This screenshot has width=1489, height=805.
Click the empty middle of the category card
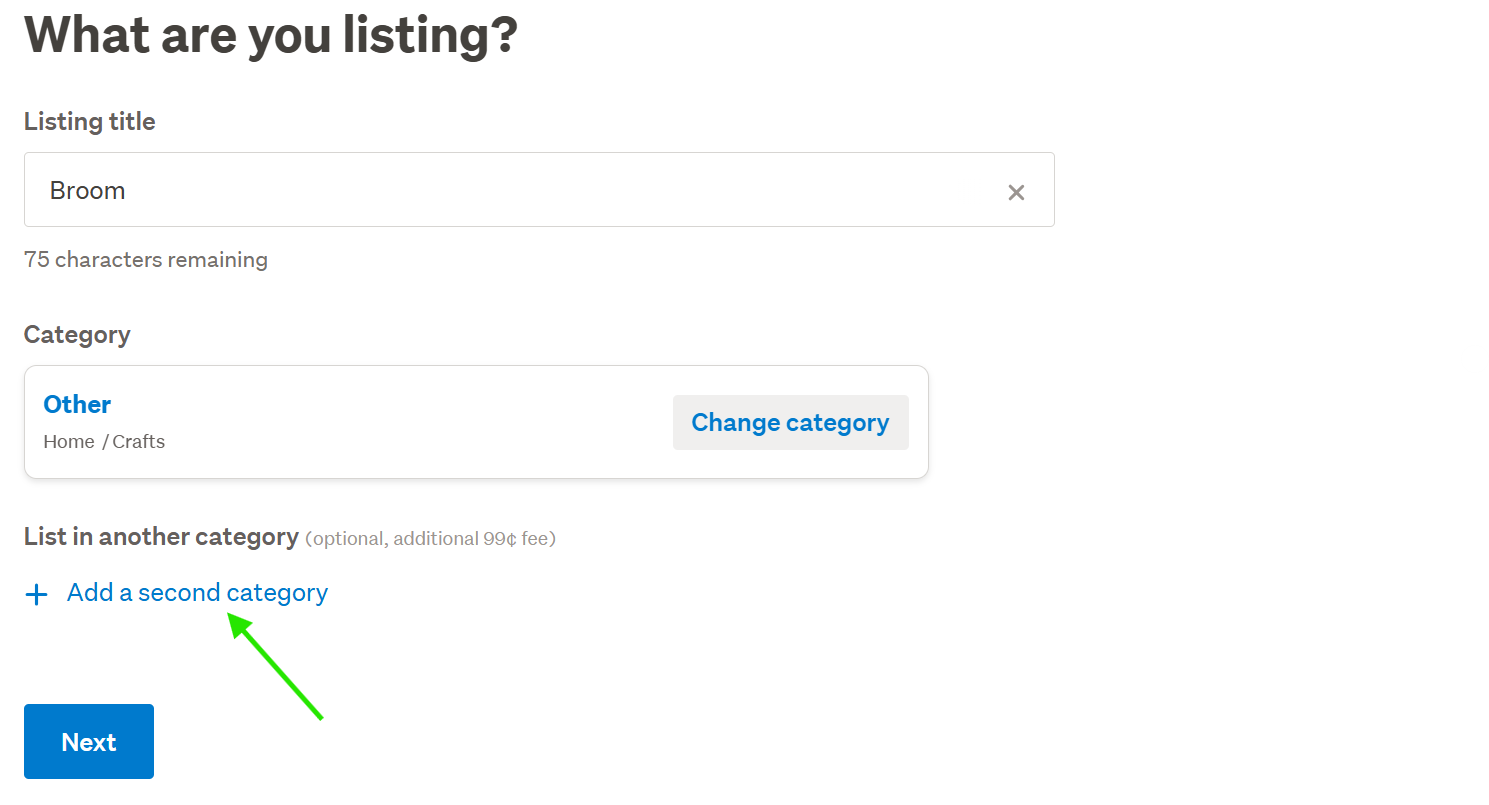coord(420,422)
